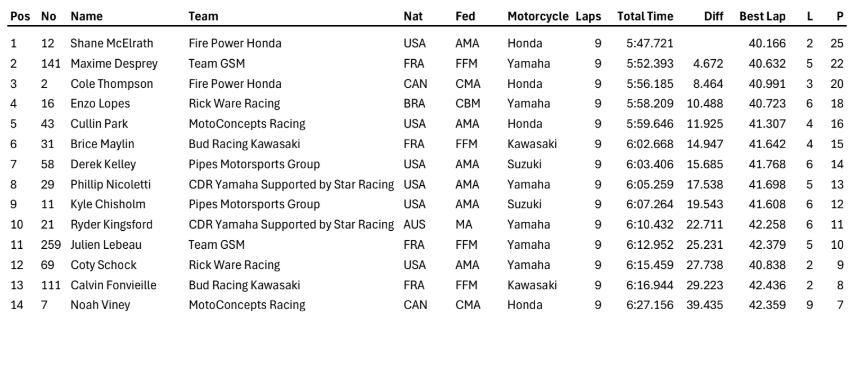
Task: Select Ryder Kingsford's nationality AUS
Action: [x=414, y=225]
